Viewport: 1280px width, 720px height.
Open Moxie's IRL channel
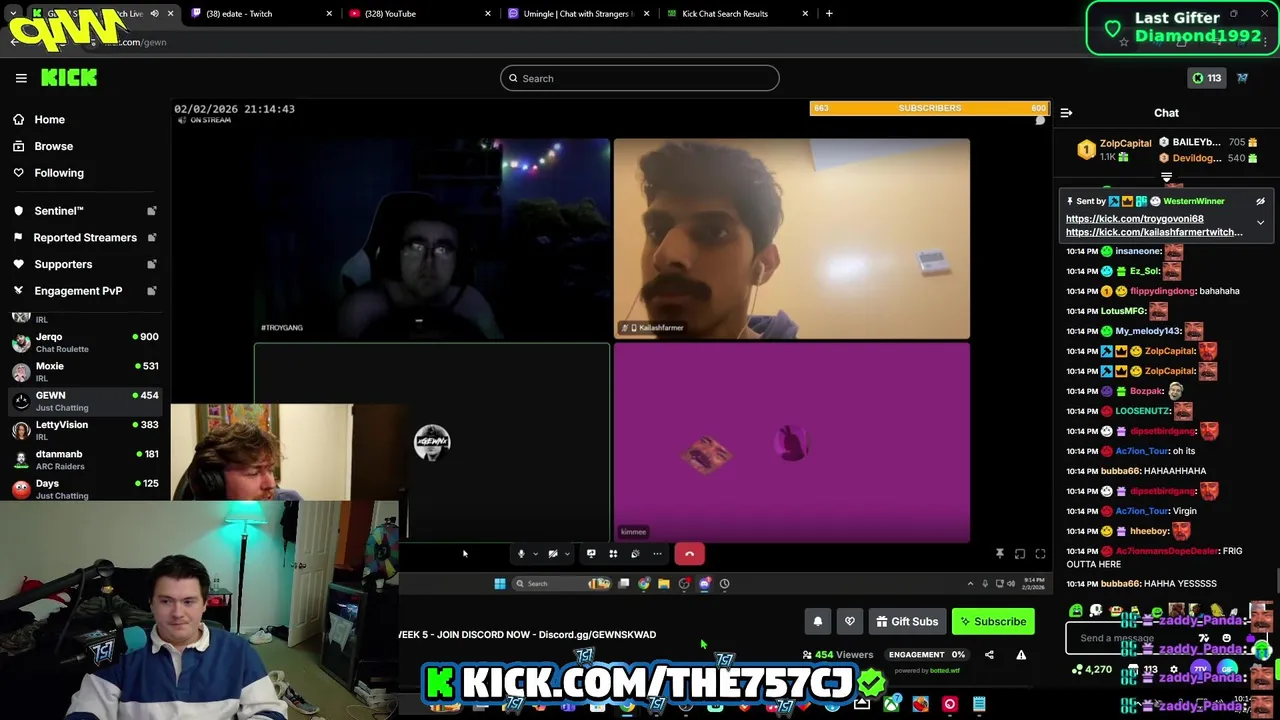point(84,372)
